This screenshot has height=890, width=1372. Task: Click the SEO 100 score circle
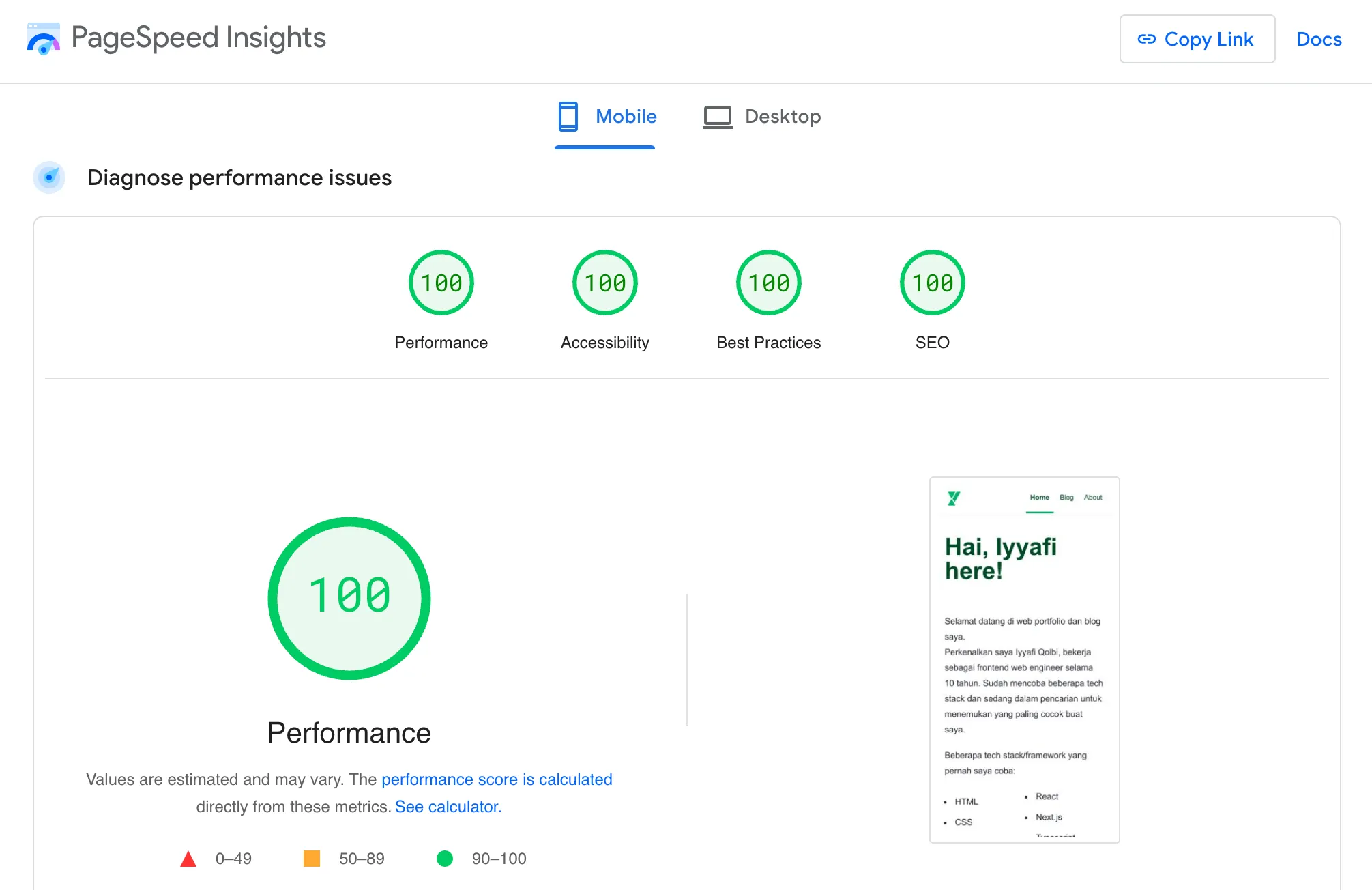coord(932,282)
